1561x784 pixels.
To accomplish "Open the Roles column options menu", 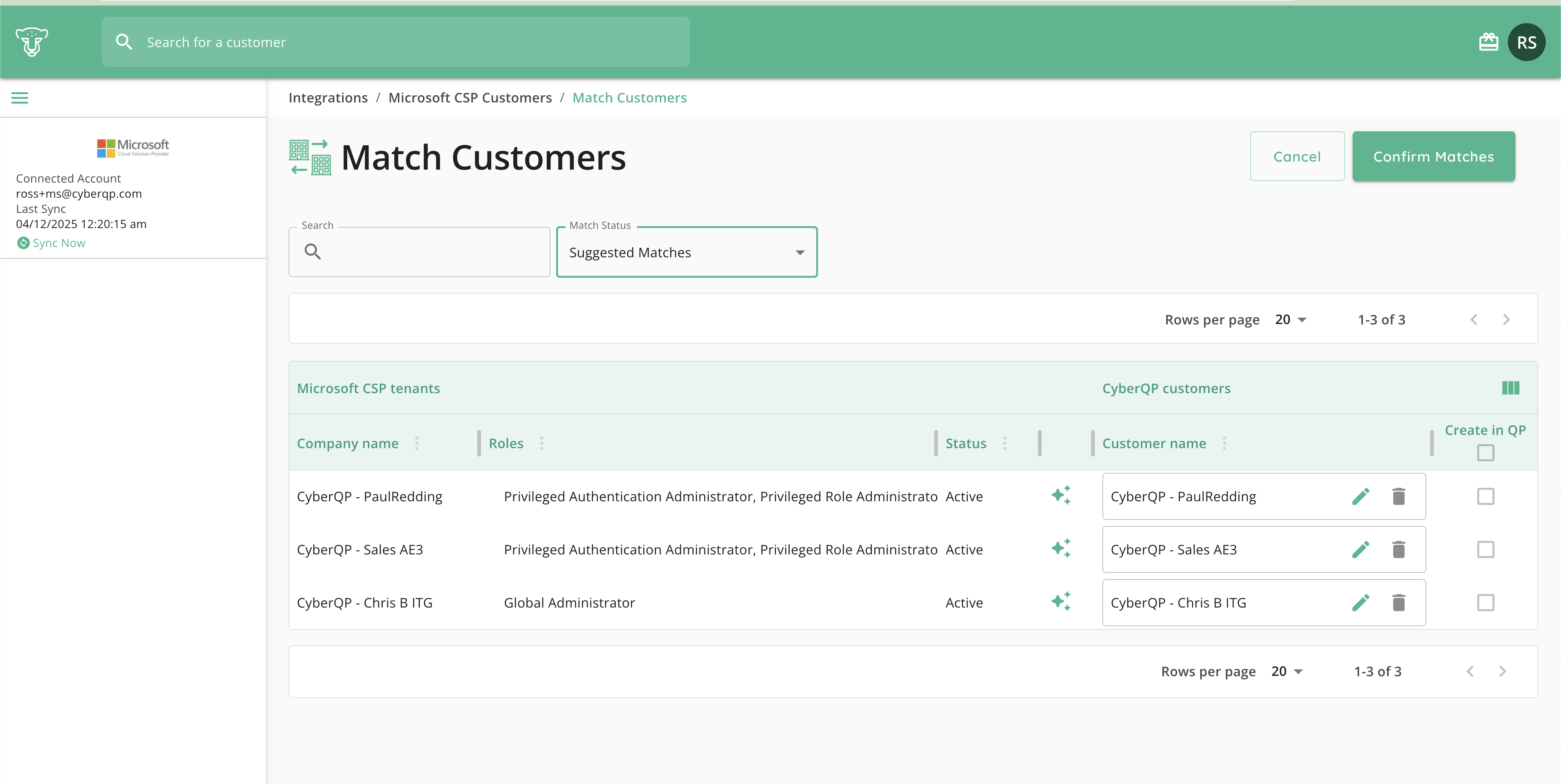I will 542,444.
